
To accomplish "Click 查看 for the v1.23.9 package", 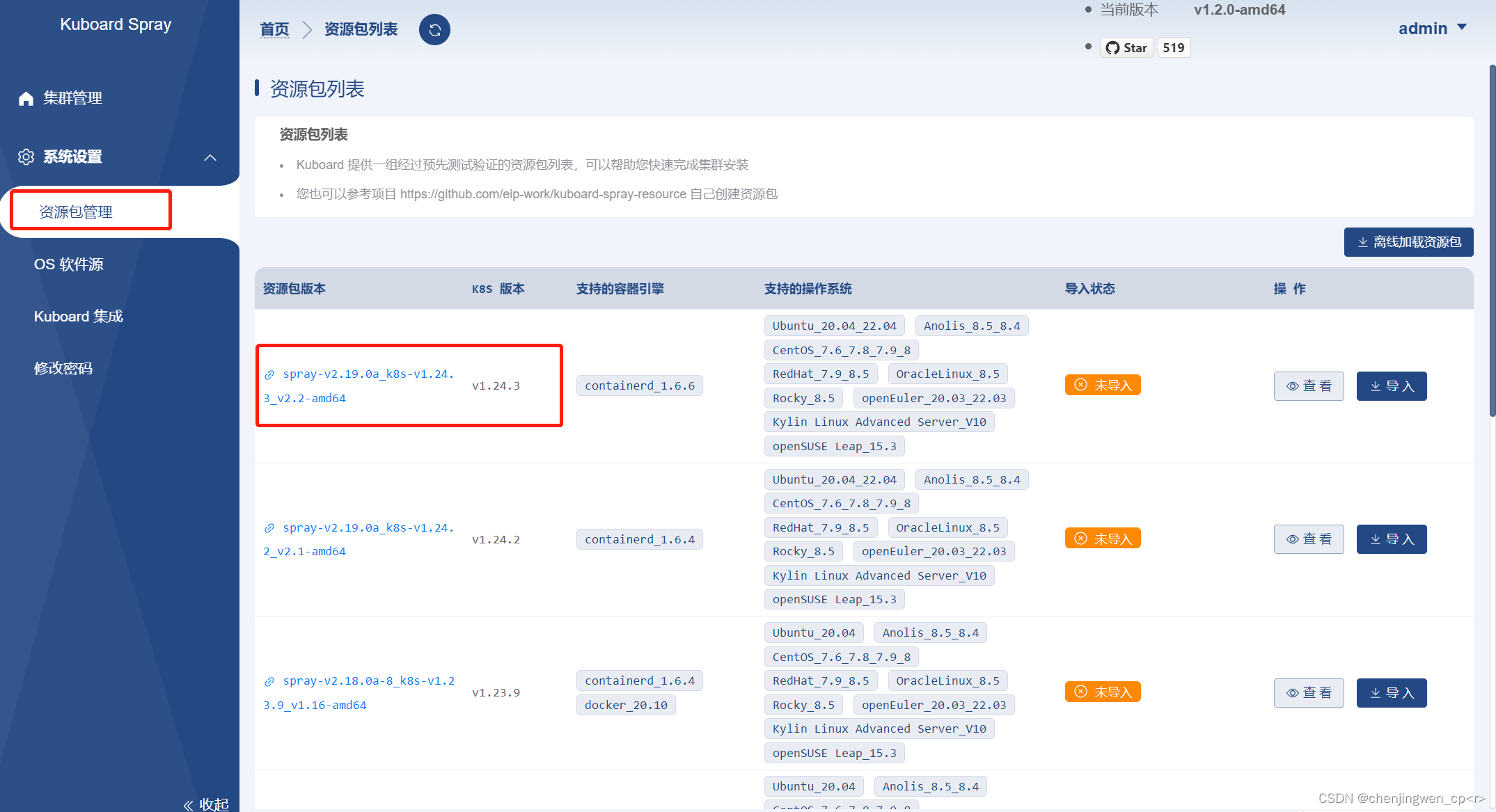I will 1308,693.
